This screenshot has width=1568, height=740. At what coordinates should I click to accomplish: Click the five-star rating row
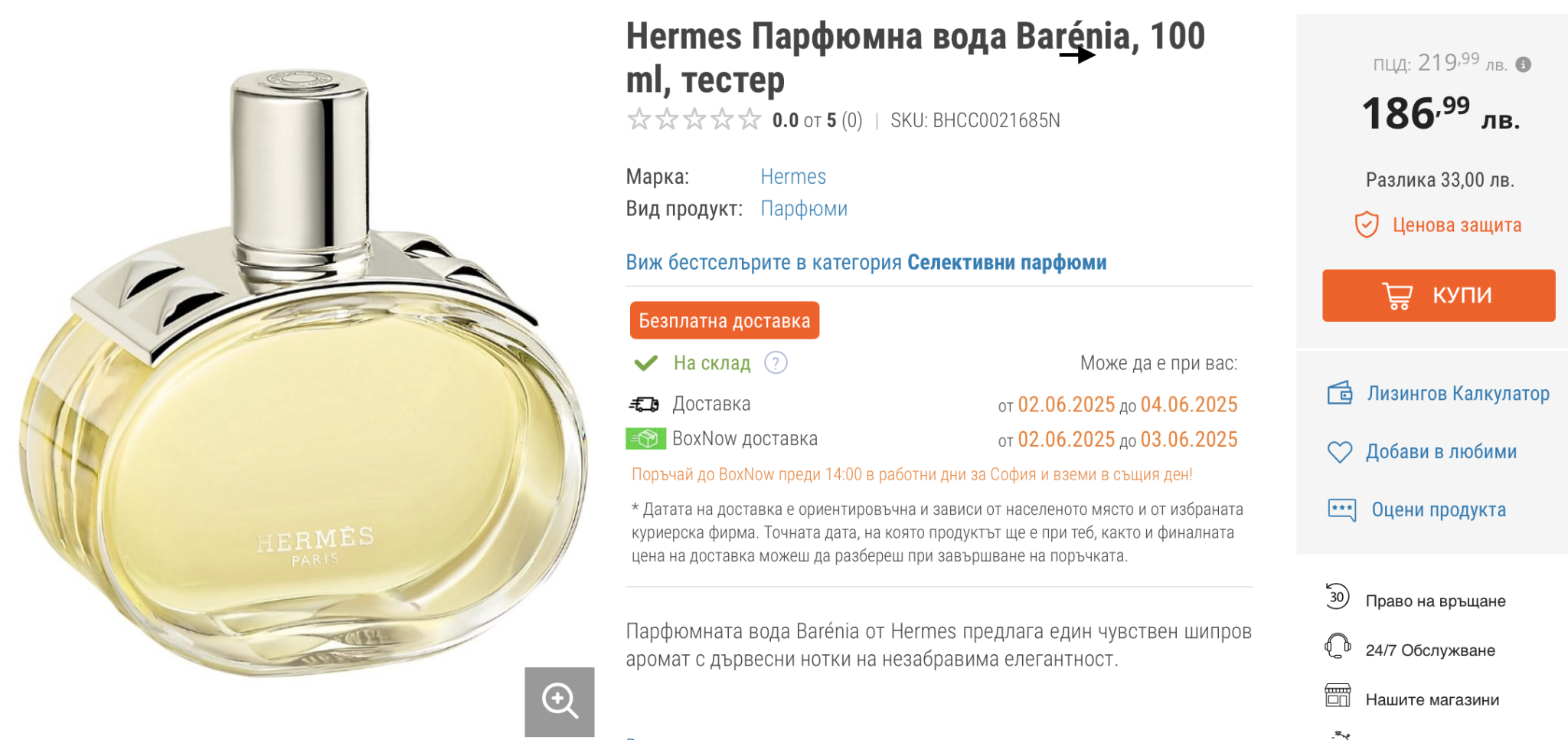[x=694, y=120]
